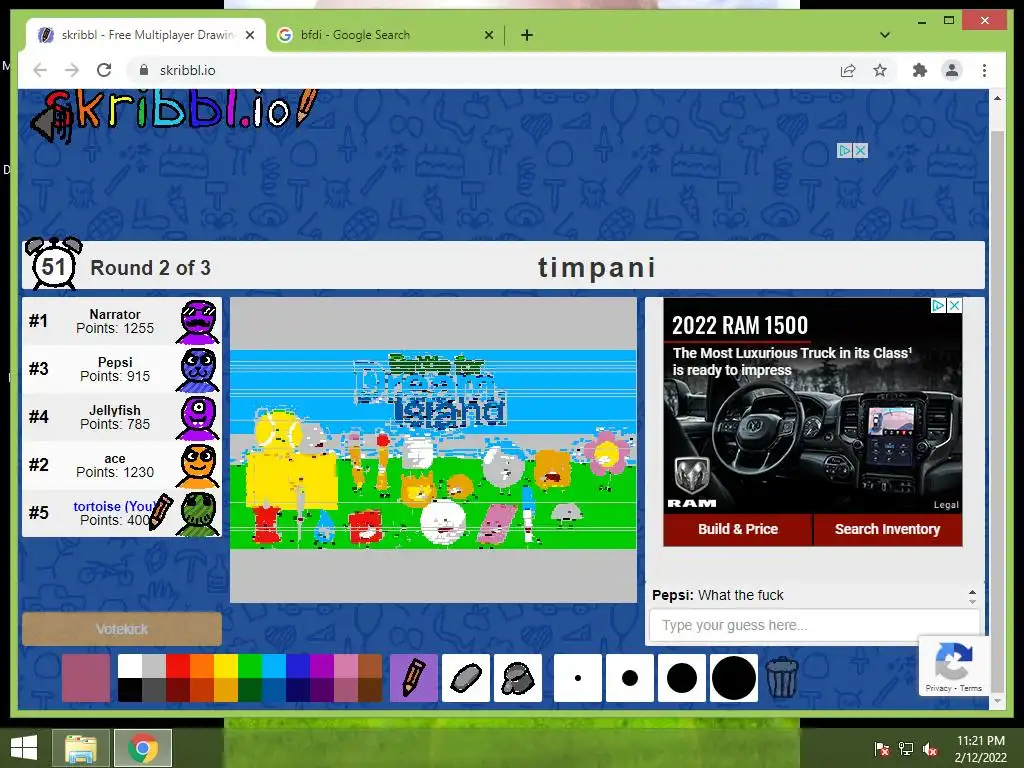Open the Chrome profile menu
The height and width of the screenshot is (768, 1024).
(x=952, y=70)
